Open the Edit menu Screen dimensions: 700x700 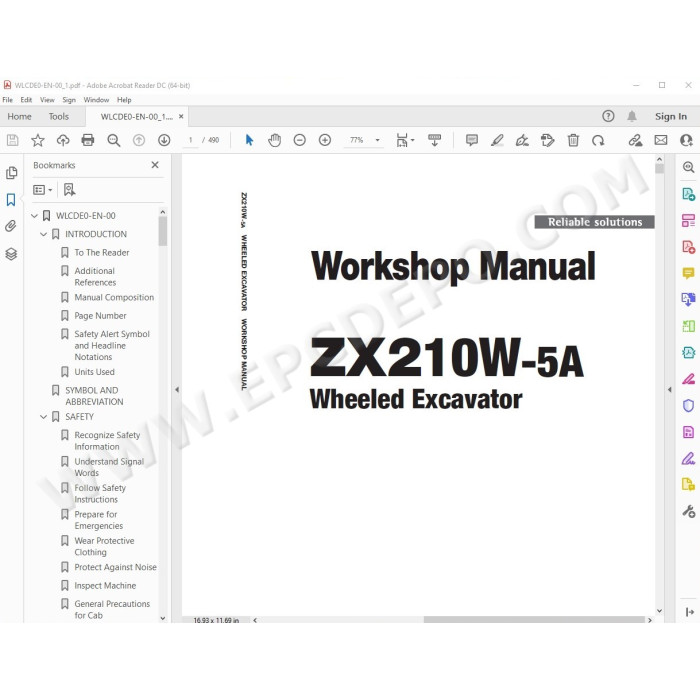(26, 100)
